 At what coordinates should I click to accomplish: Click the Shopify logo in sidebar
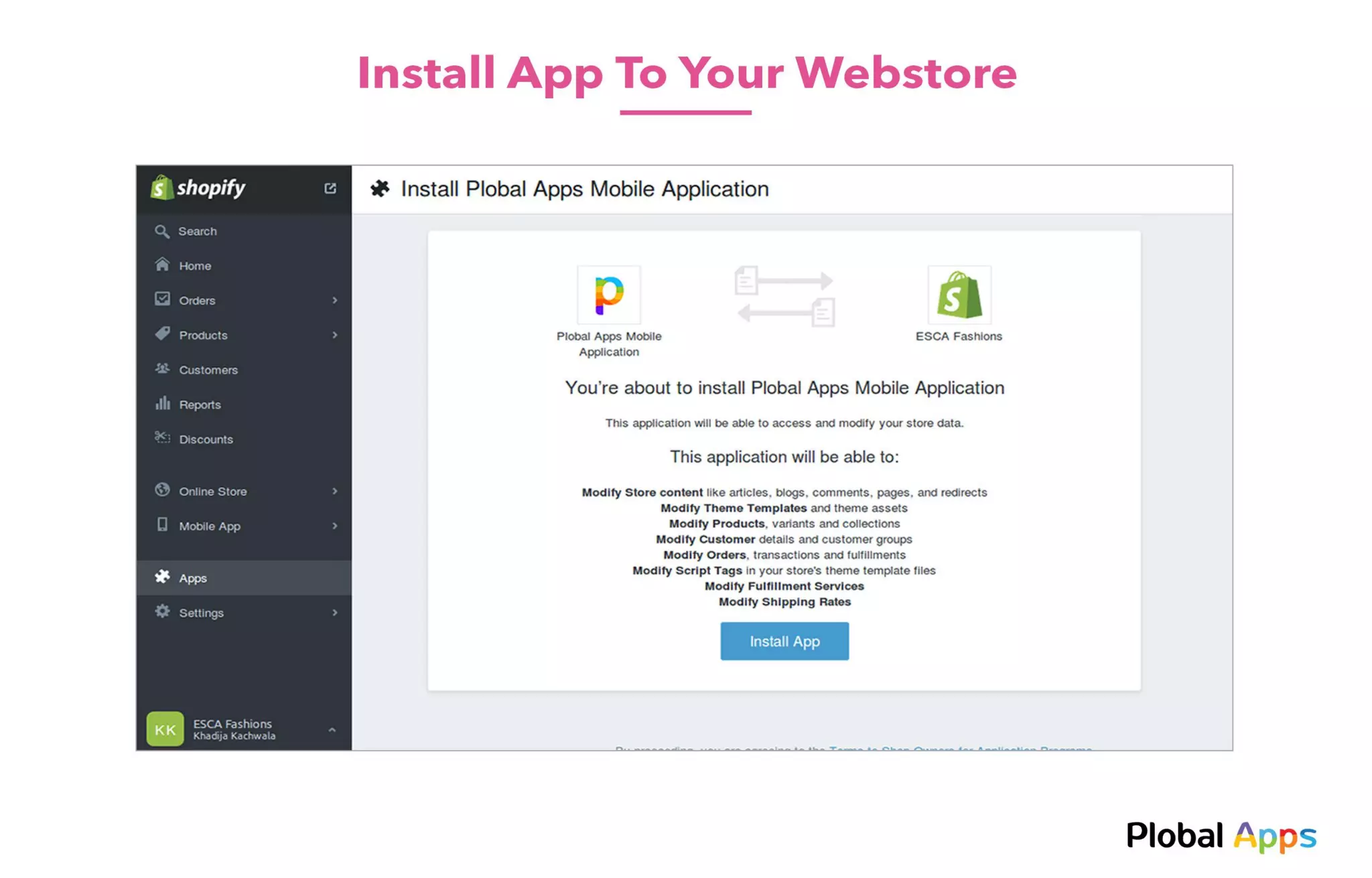(x=198, y=188)
